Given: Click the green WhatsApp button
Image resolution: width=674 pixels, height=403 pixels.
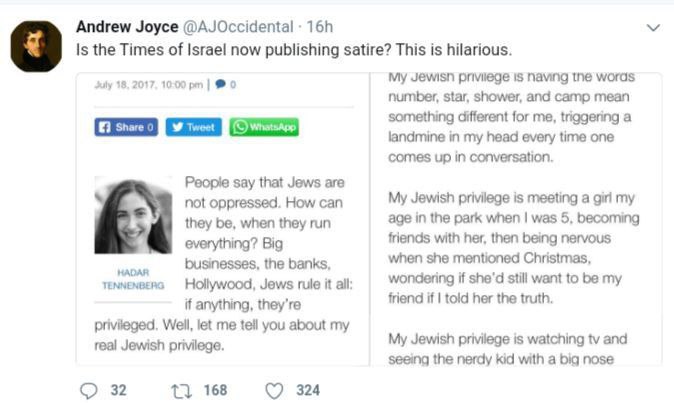Looking at the screenshot, I should (x=264, y=127).
